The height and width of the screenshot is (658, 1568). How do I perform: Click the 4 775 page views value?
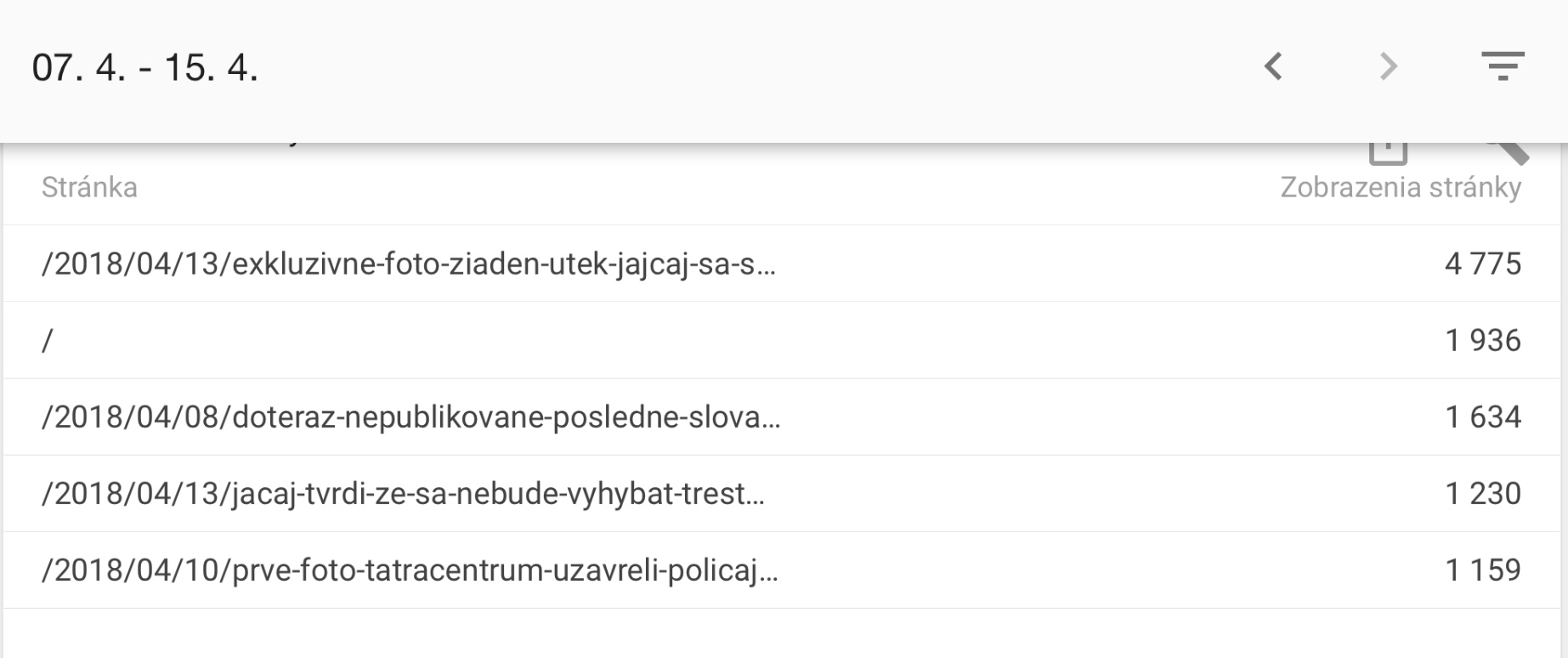point(1482,264)
